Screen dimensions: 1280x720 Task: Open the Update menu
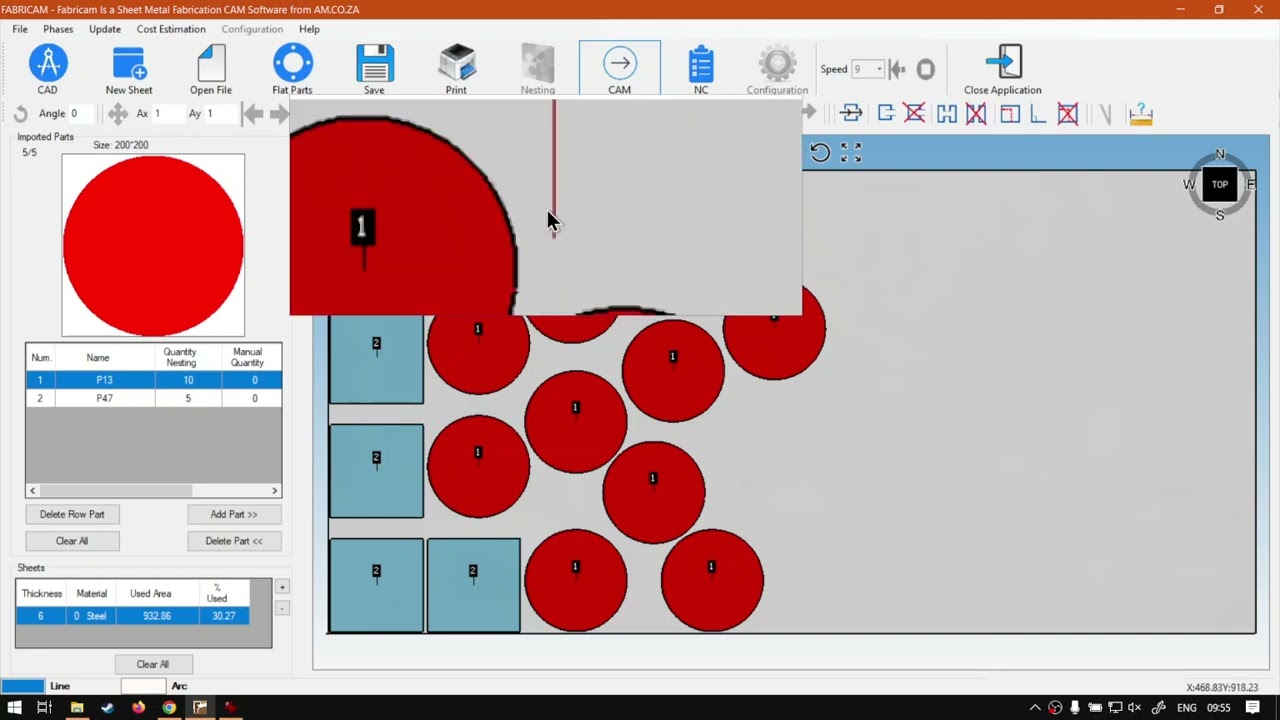pos(105,29)
